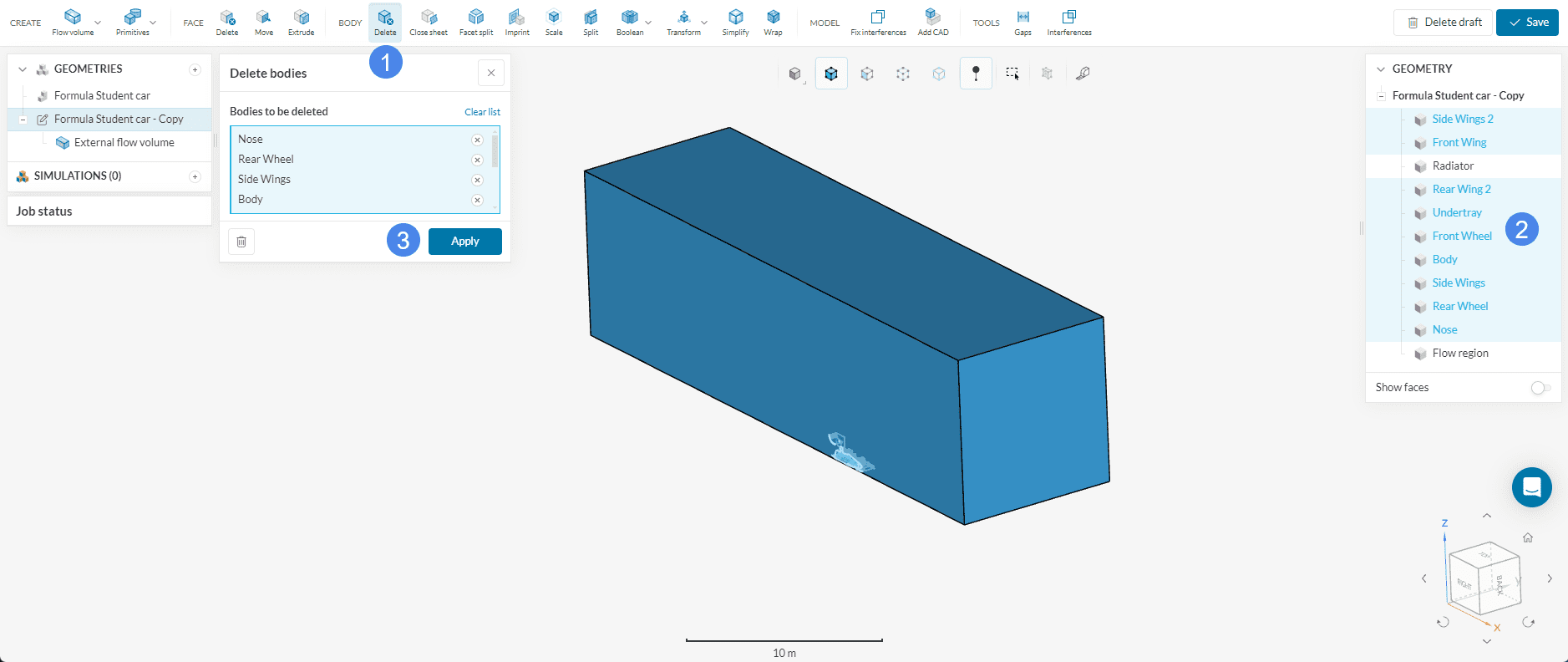
Task: Click the home view icon near orientation cube
Action: click(1527, 538)
